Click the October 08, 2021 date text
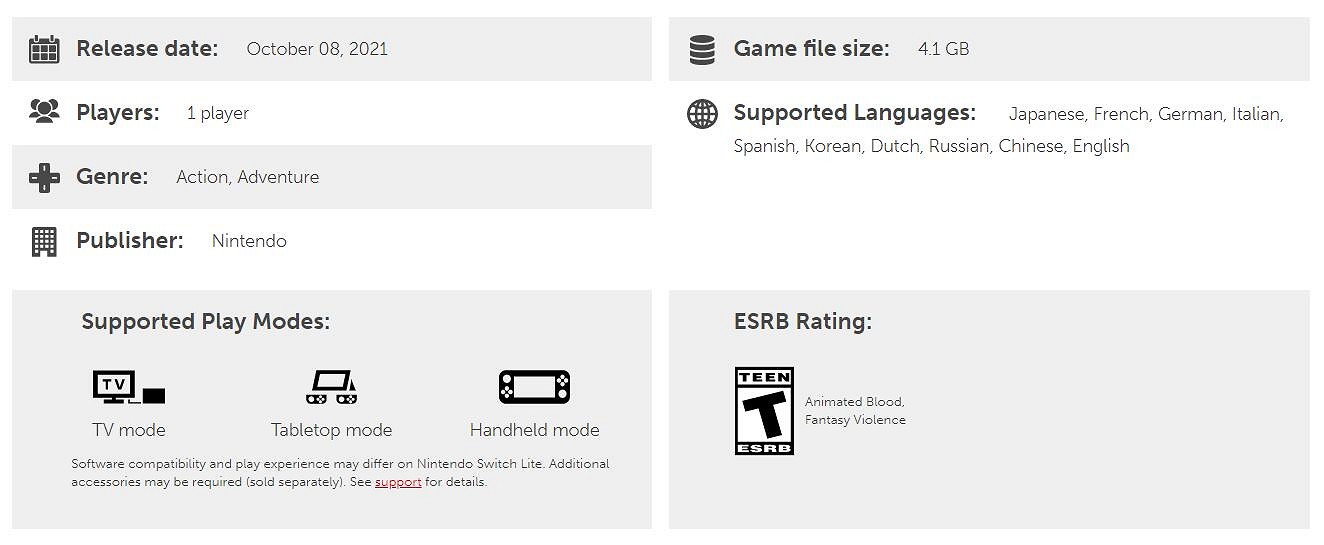 [317, 49]
